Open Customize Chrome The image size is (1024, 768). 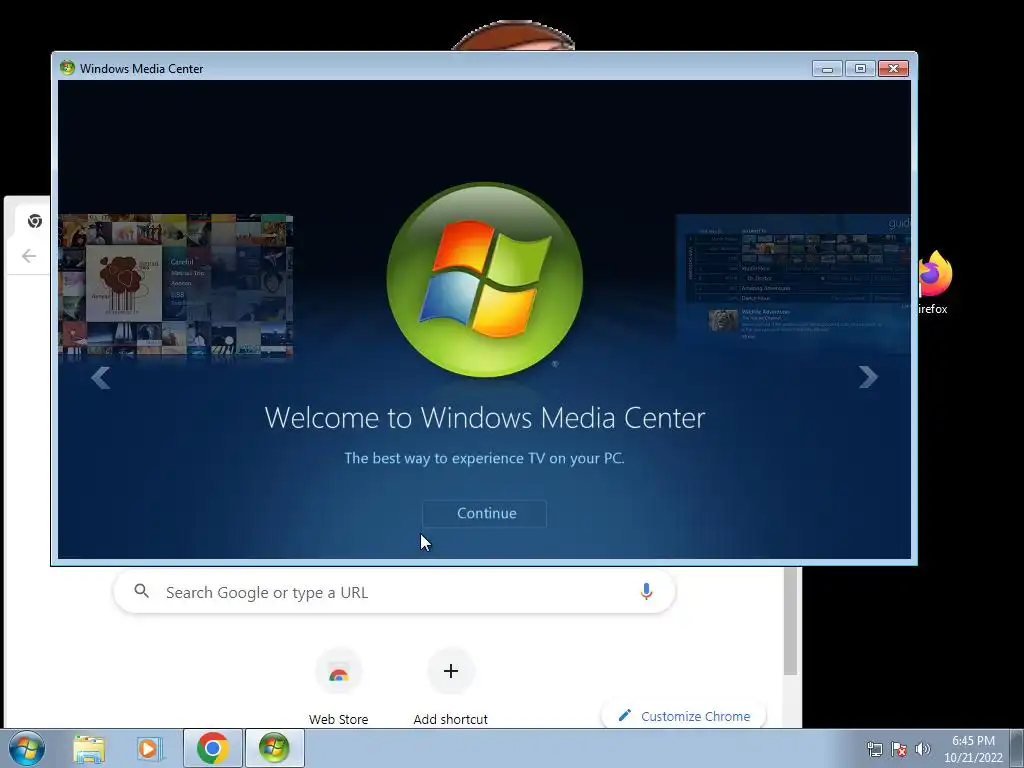coord(684,716)
